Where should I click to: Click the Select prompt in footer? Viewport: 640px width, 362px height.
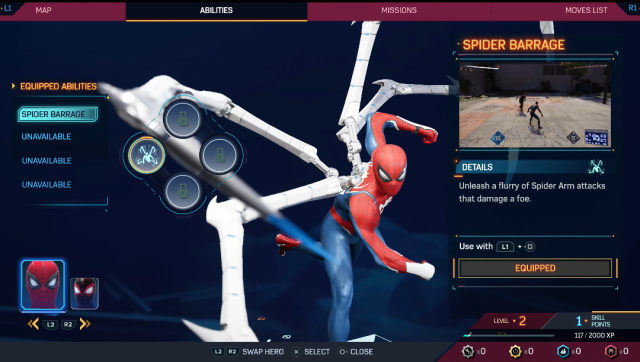(x=311, y=352)
